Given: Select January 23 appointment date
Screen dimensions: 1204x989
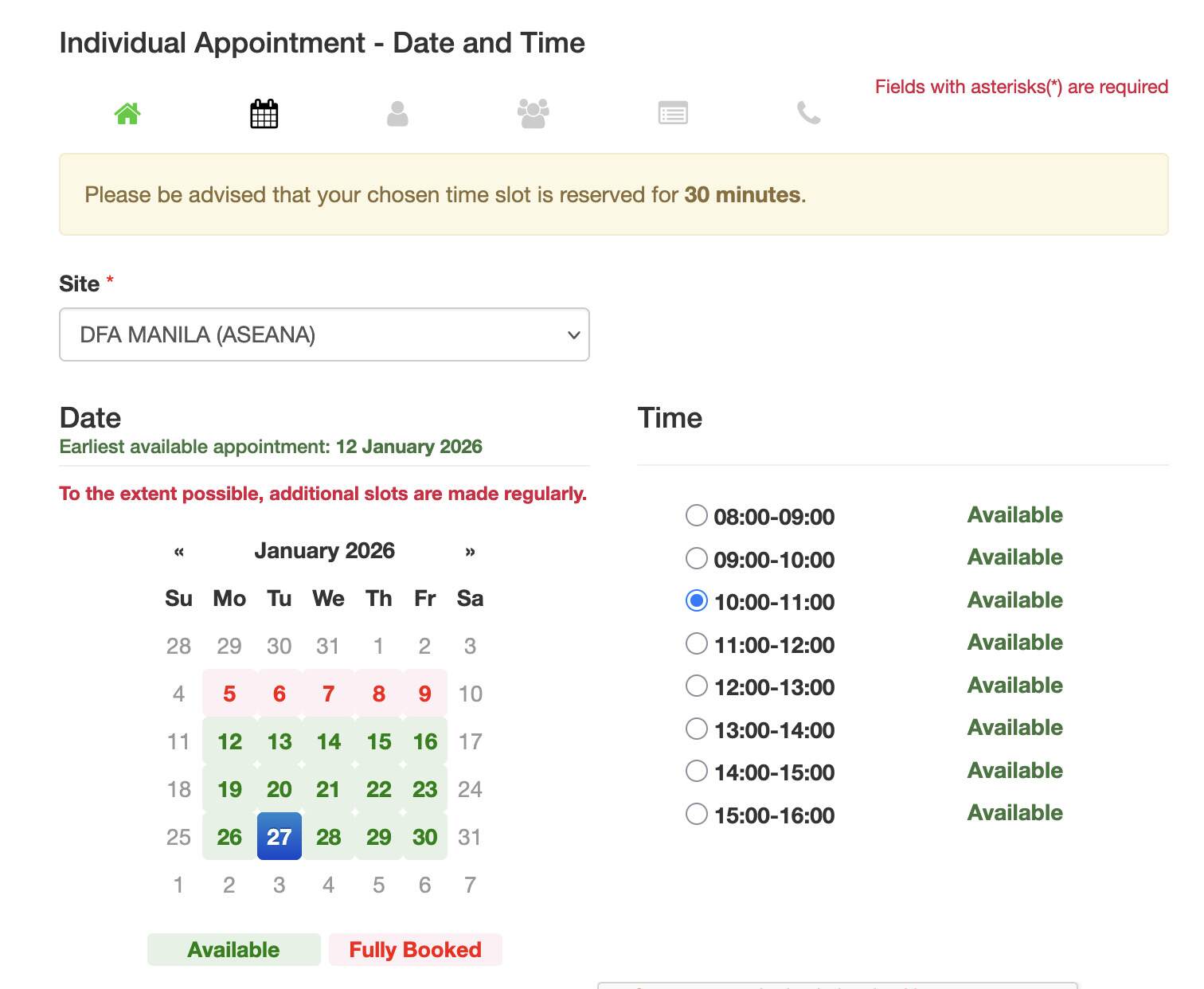Looking at the screenshot, I should (424, 789).
